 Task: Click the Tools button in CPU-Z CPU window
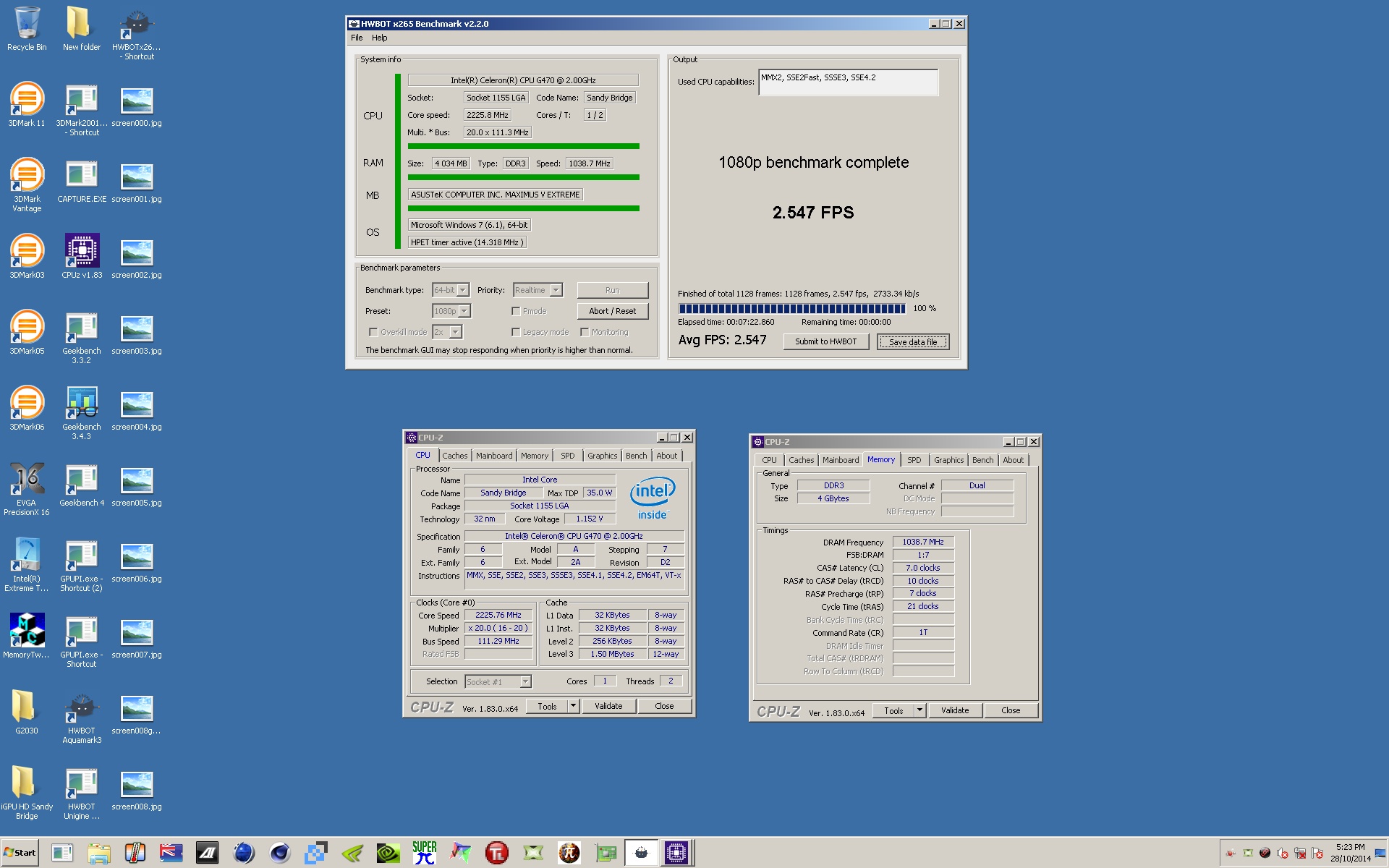547,706
